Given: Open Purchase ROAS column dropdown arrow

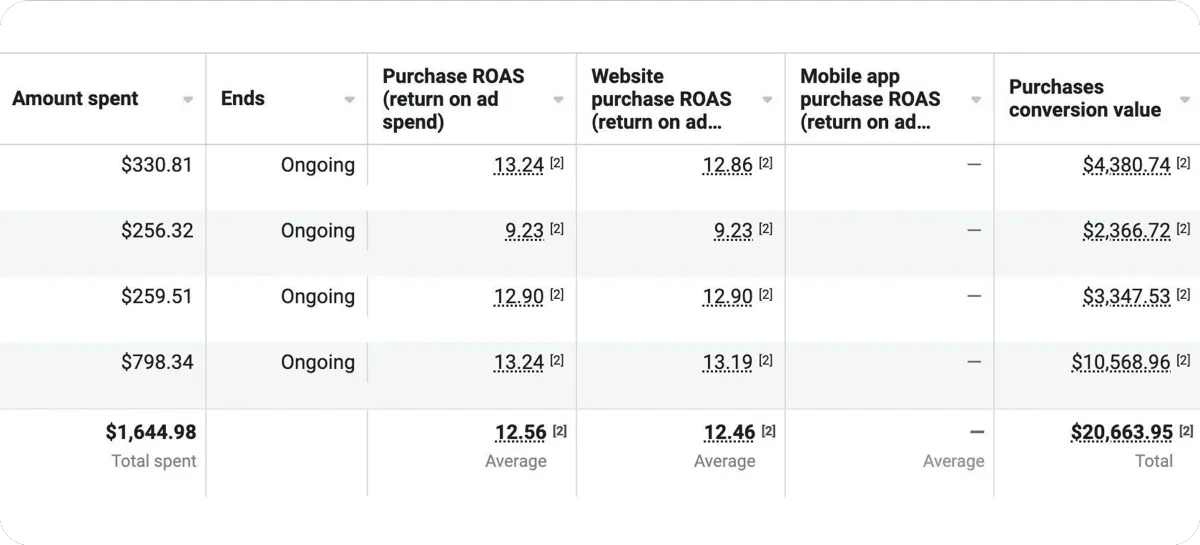Looking at the screenshot, I should coord(558,100).
